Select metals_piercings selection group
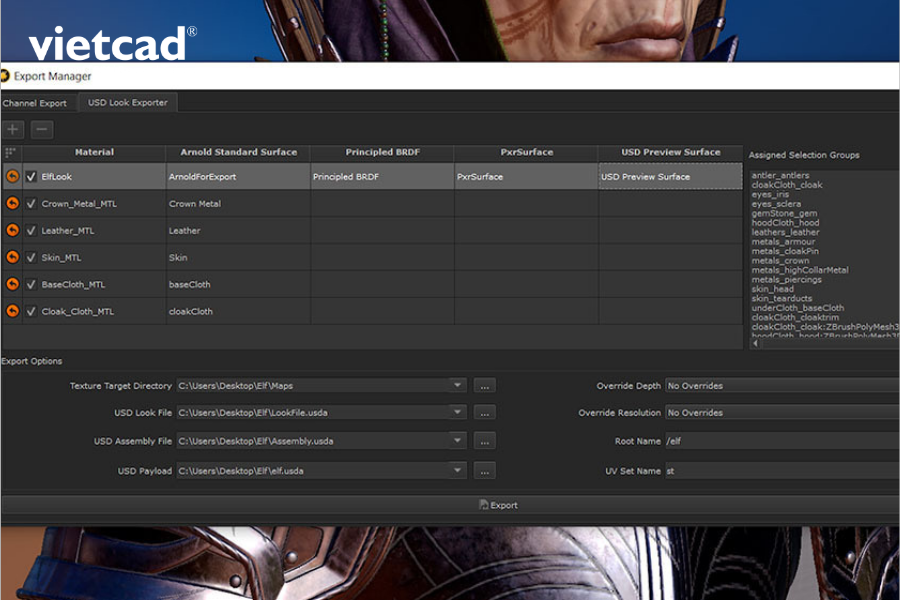 pyautogui.click(x=787, y=280)
